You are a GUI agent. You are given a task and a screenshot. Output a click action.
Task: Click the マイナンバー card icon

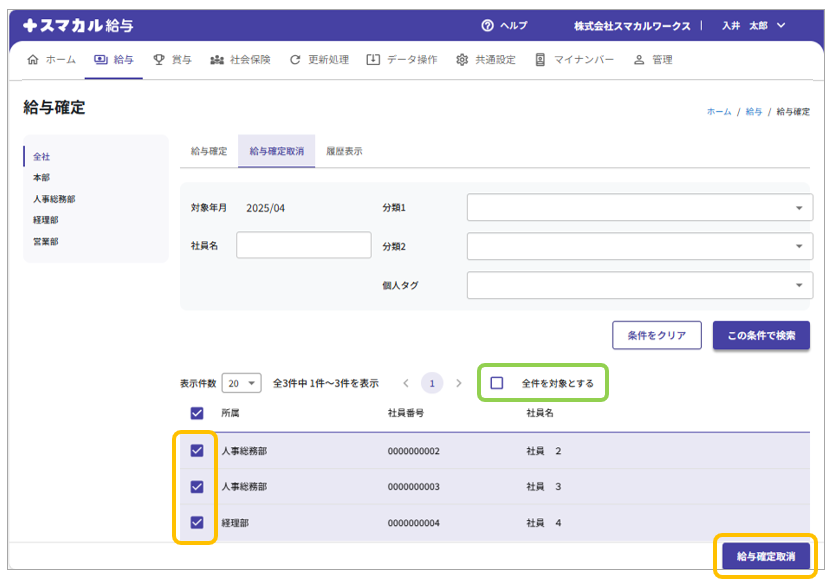540,60
